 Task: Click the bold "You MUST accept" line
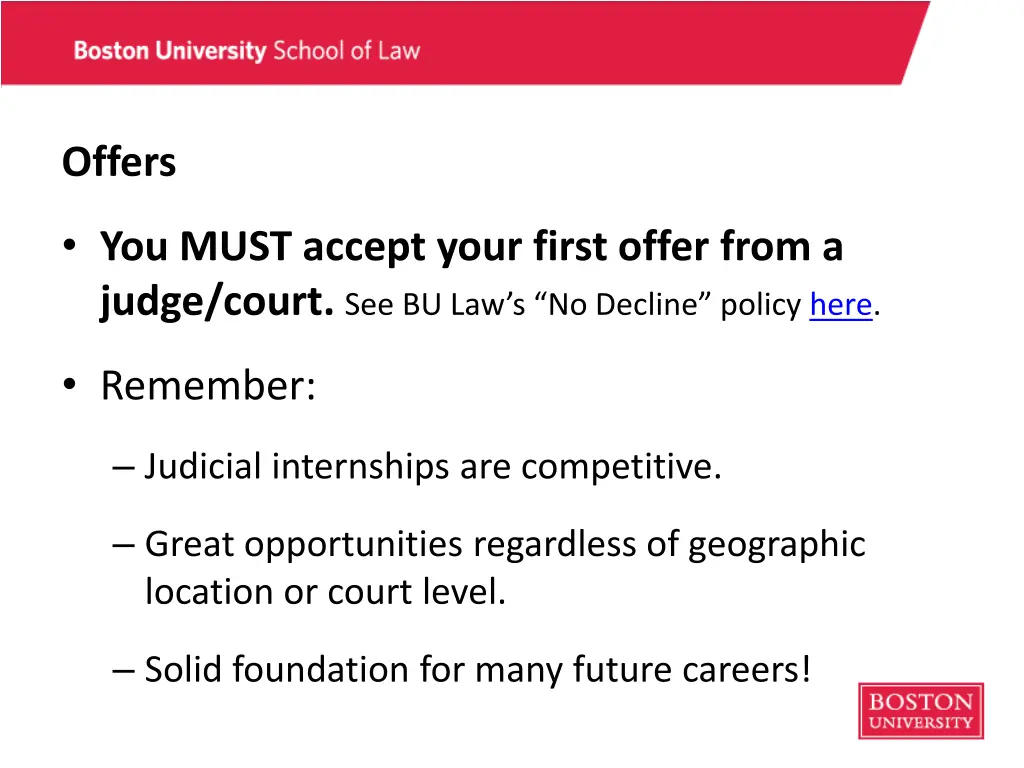(x=471, y=246)
